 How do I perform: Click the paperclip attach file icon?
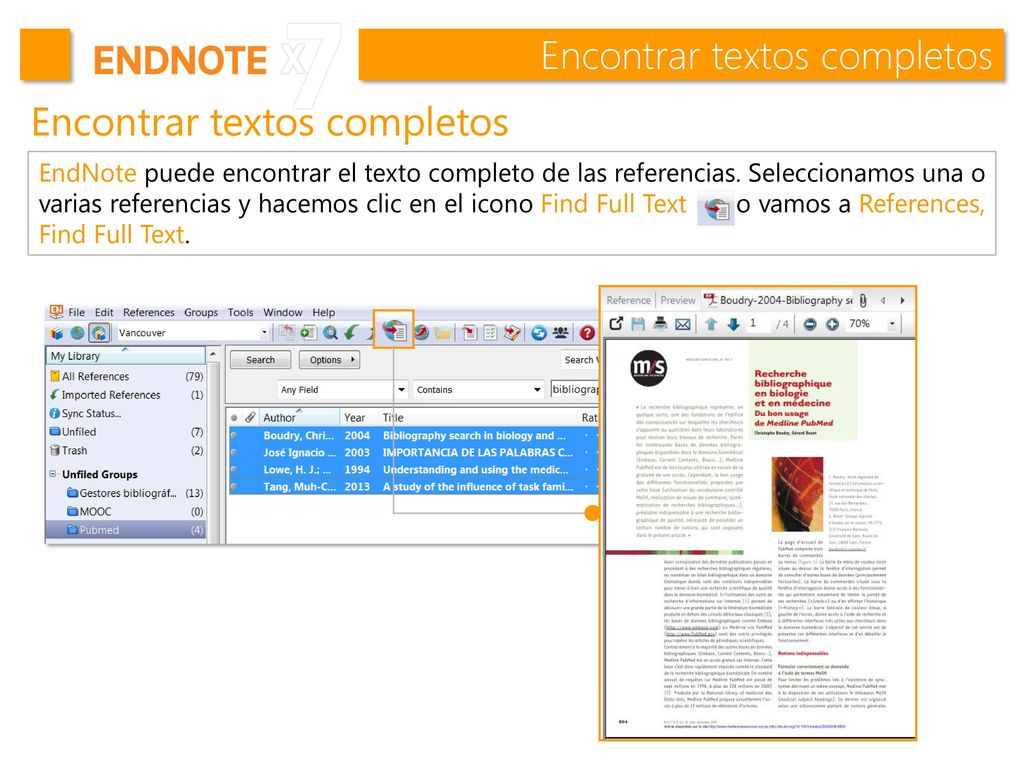coord(863,300)
